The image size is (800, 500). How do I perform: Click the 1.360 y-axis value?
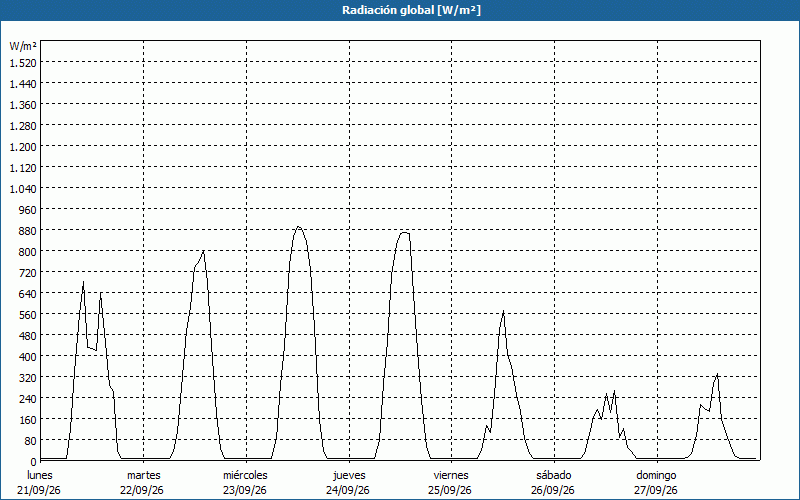[23, 104]
